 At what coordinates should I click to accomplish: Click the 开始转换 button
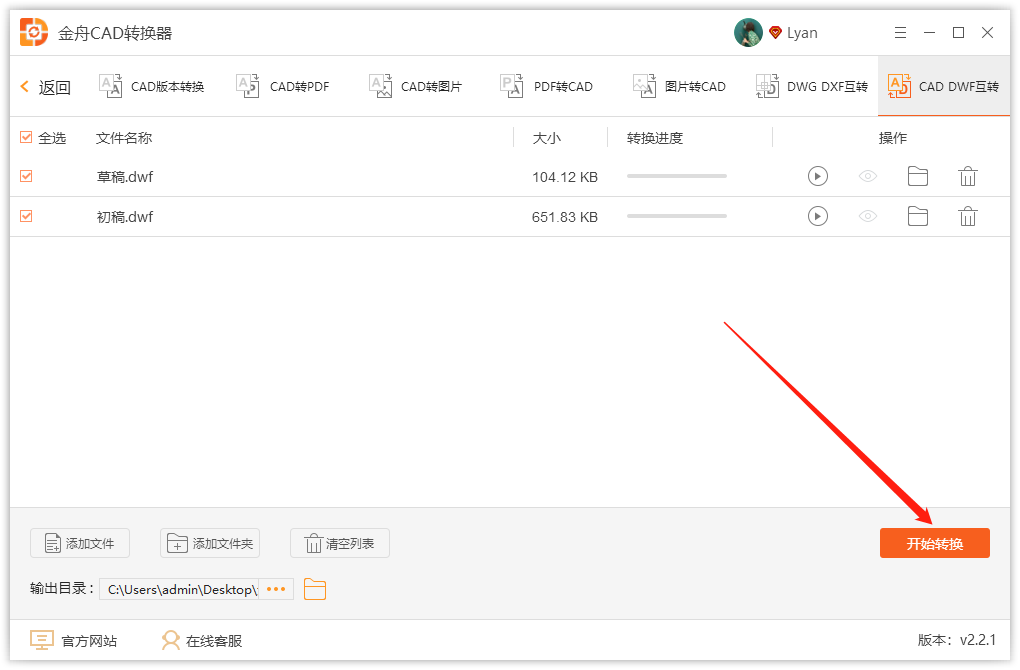934,543
